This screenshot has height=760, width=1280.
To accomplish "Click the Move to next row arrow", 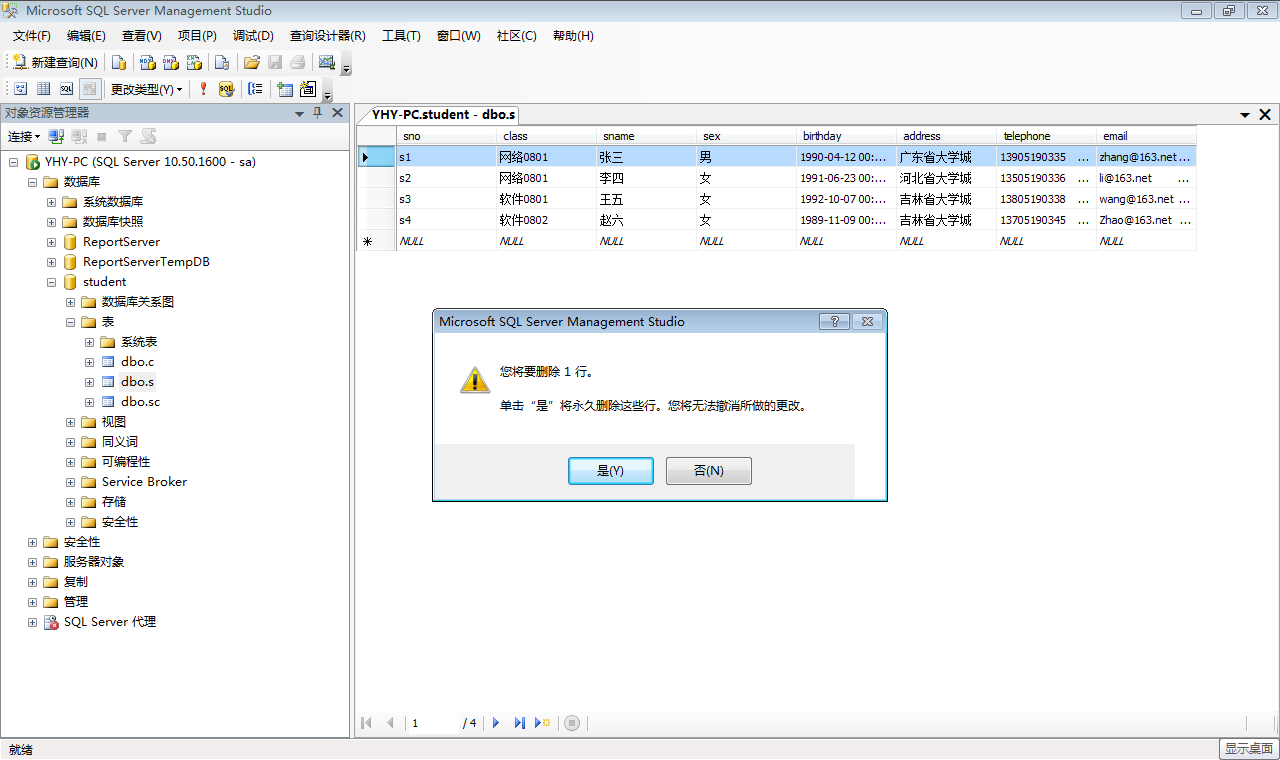I will [x=496, y=723].
